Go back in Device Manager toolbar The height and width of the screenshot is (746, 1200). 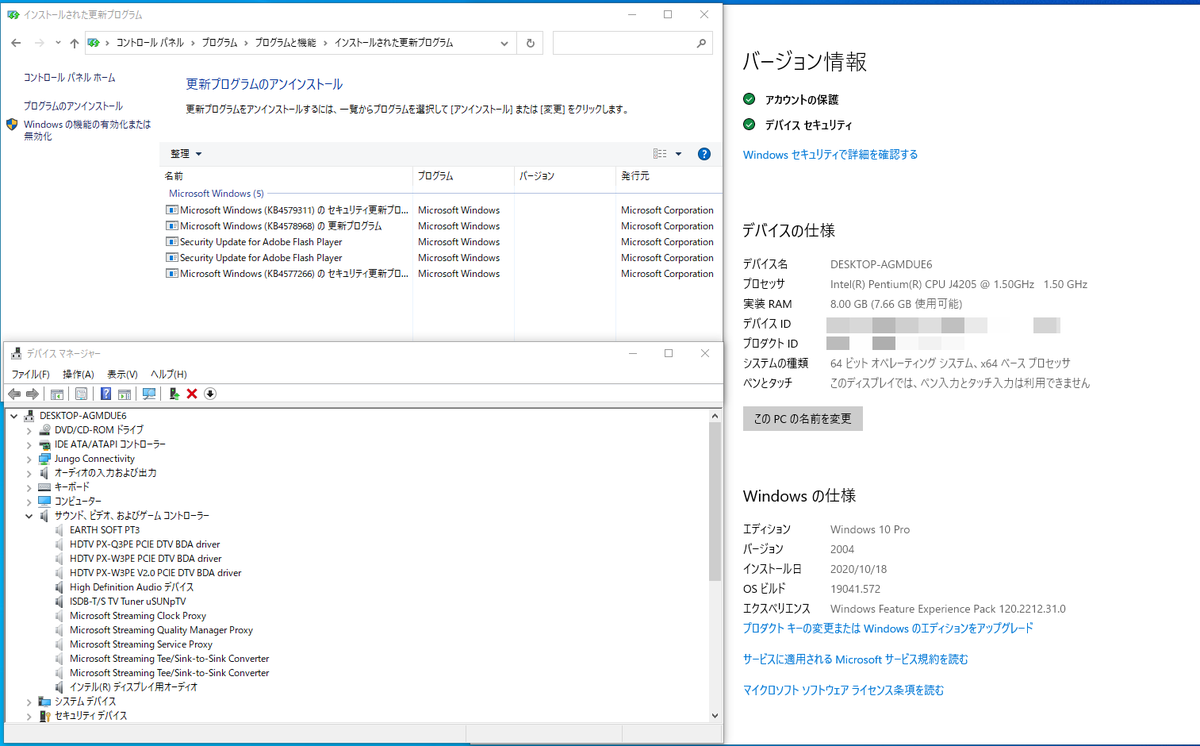pyautogui.click(x=14, y=394)
